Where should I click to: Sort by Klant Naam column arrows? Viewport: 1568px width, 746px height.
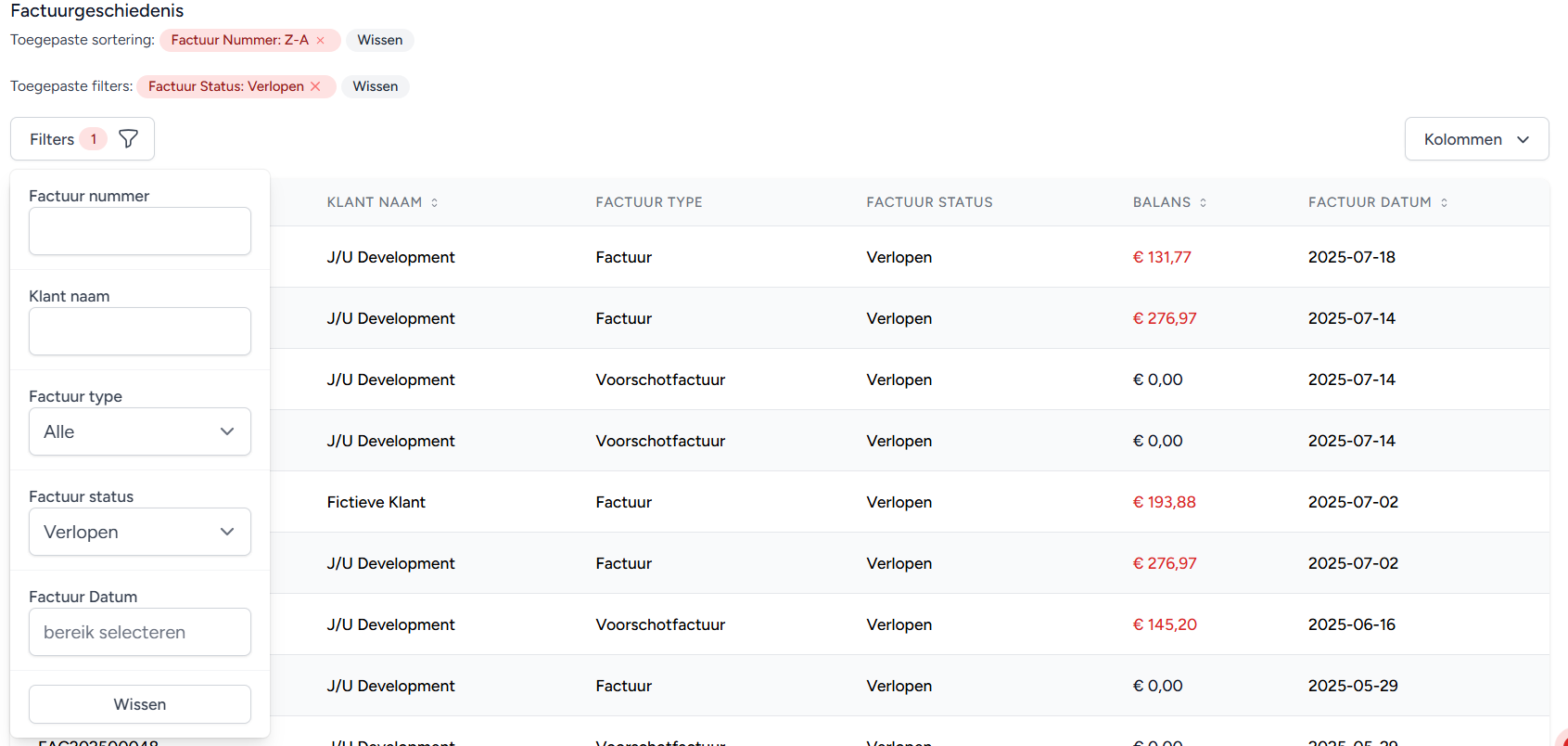[434, 202]
